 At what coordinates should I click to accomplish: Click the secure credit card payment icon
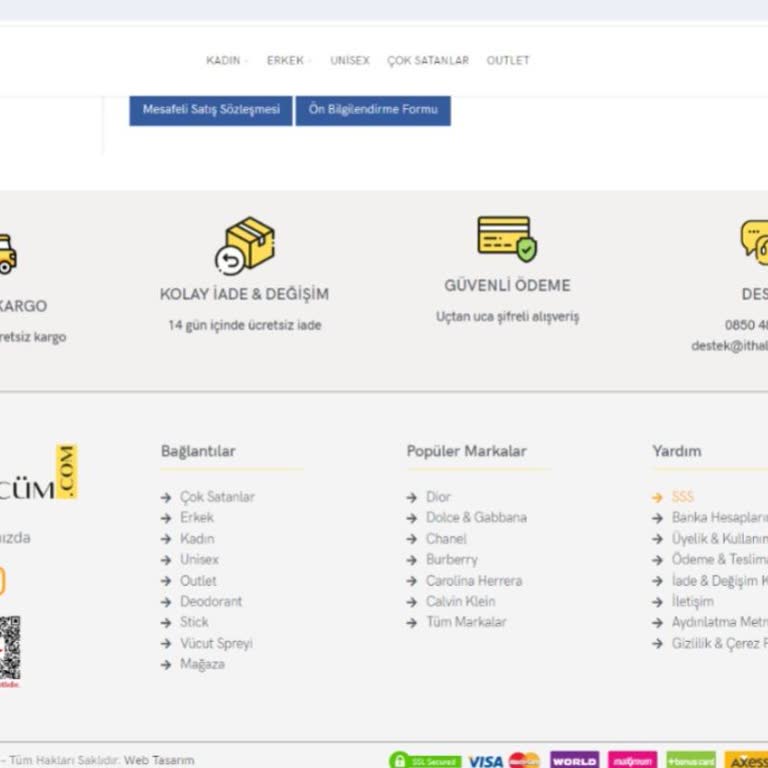tap(507, 239)
